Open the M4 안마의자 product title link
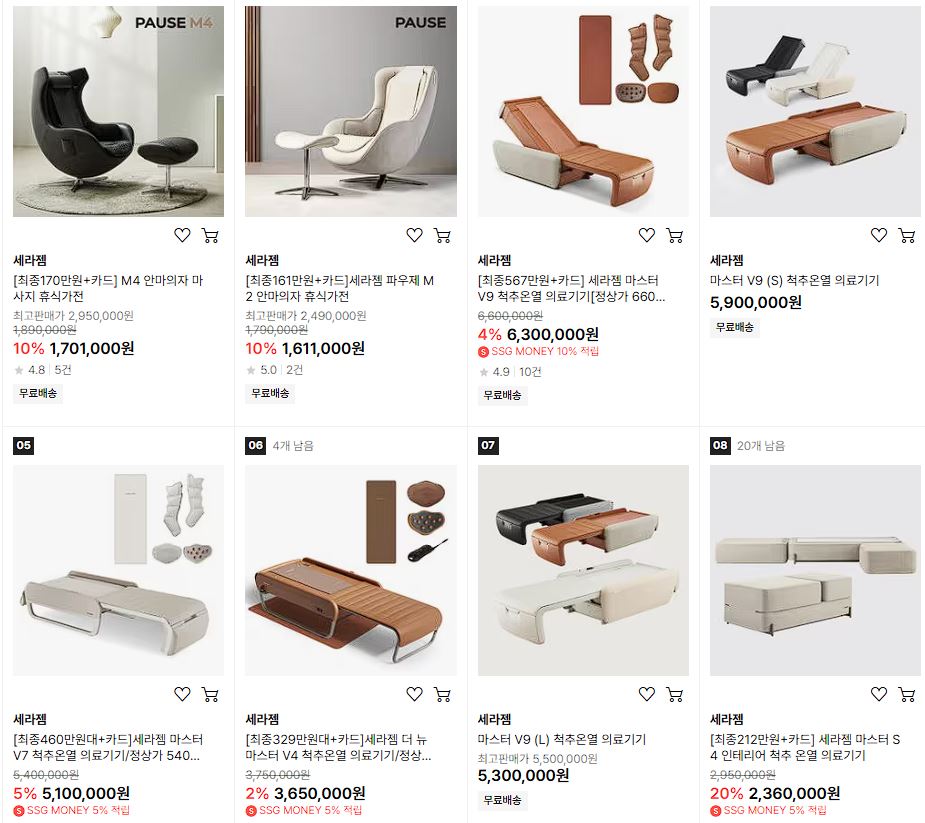Viewport: 925px width, 823px height. [108, 288]
